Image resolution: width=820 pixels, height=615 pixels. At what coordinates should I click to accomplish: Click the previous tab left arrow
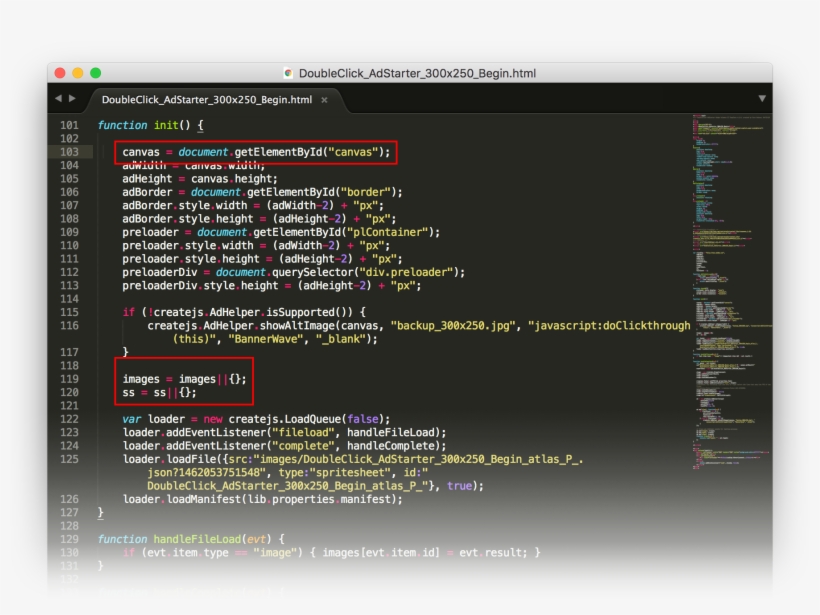coord(58,99)
